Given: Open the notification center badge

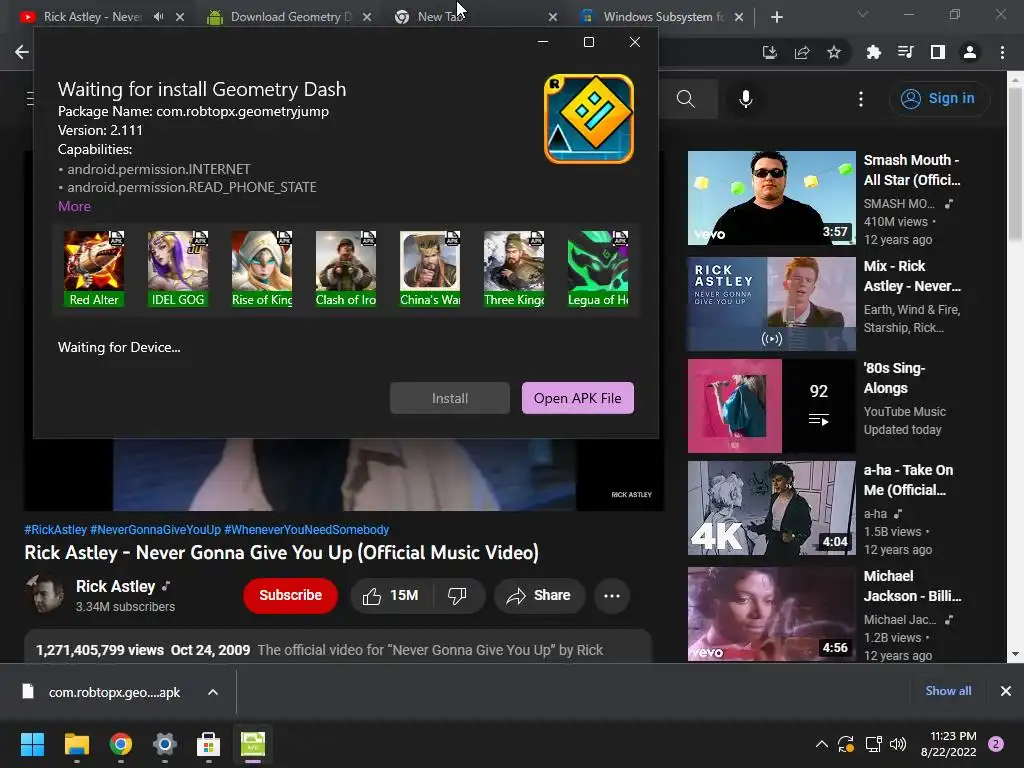Looking at the screenshot, I should (x=996, y=744).
